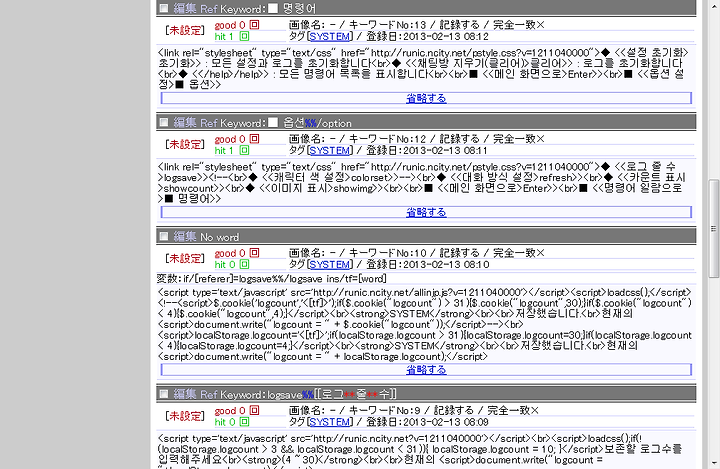Toggle the Keyword checkbox before 옵션%%/option
720x469 pixels.
pos(273,122)
